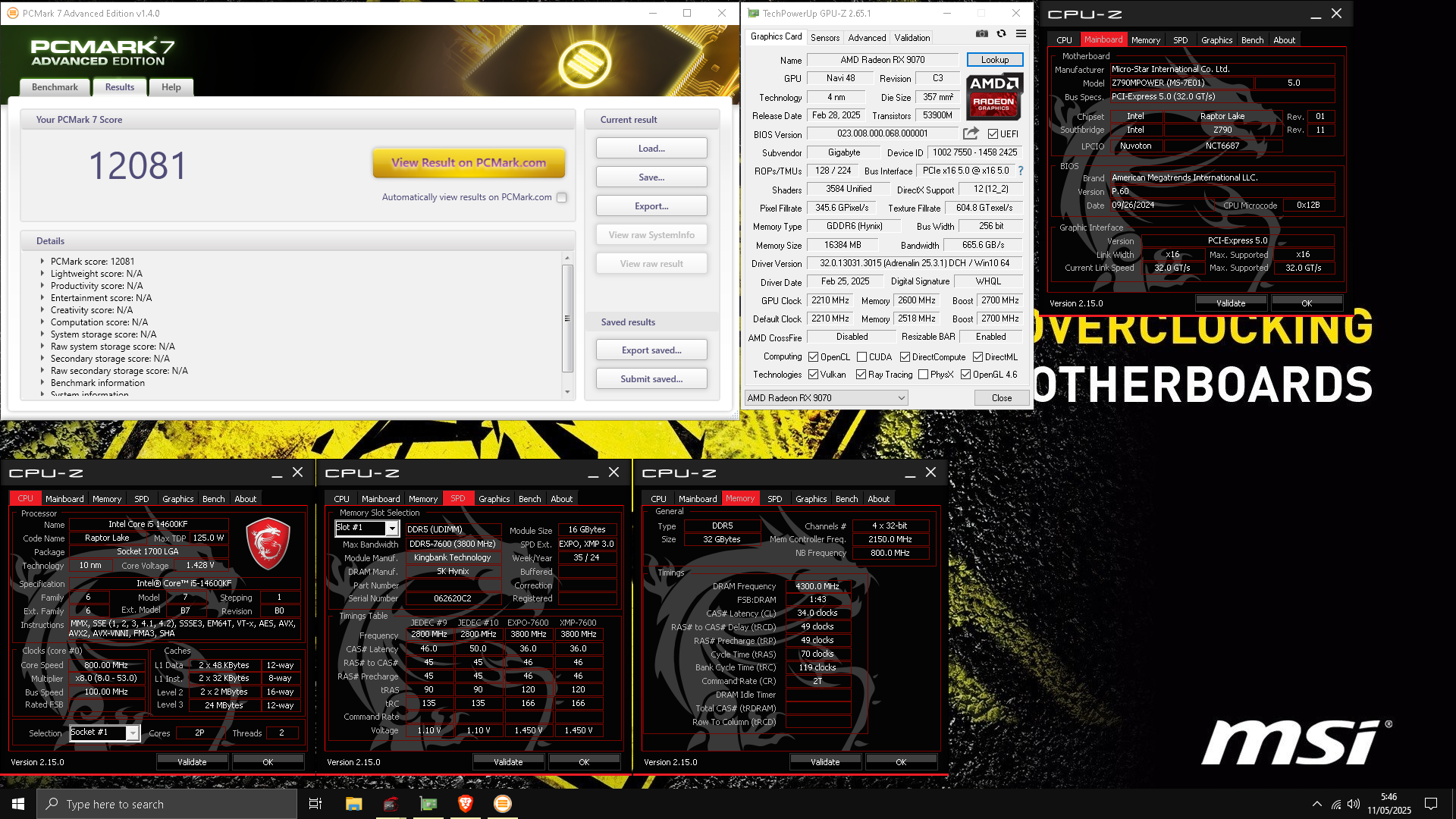1456x819 pixels.
Task: Click Validate in the Memory CPU-Z window
Action: tap(825, 762)
